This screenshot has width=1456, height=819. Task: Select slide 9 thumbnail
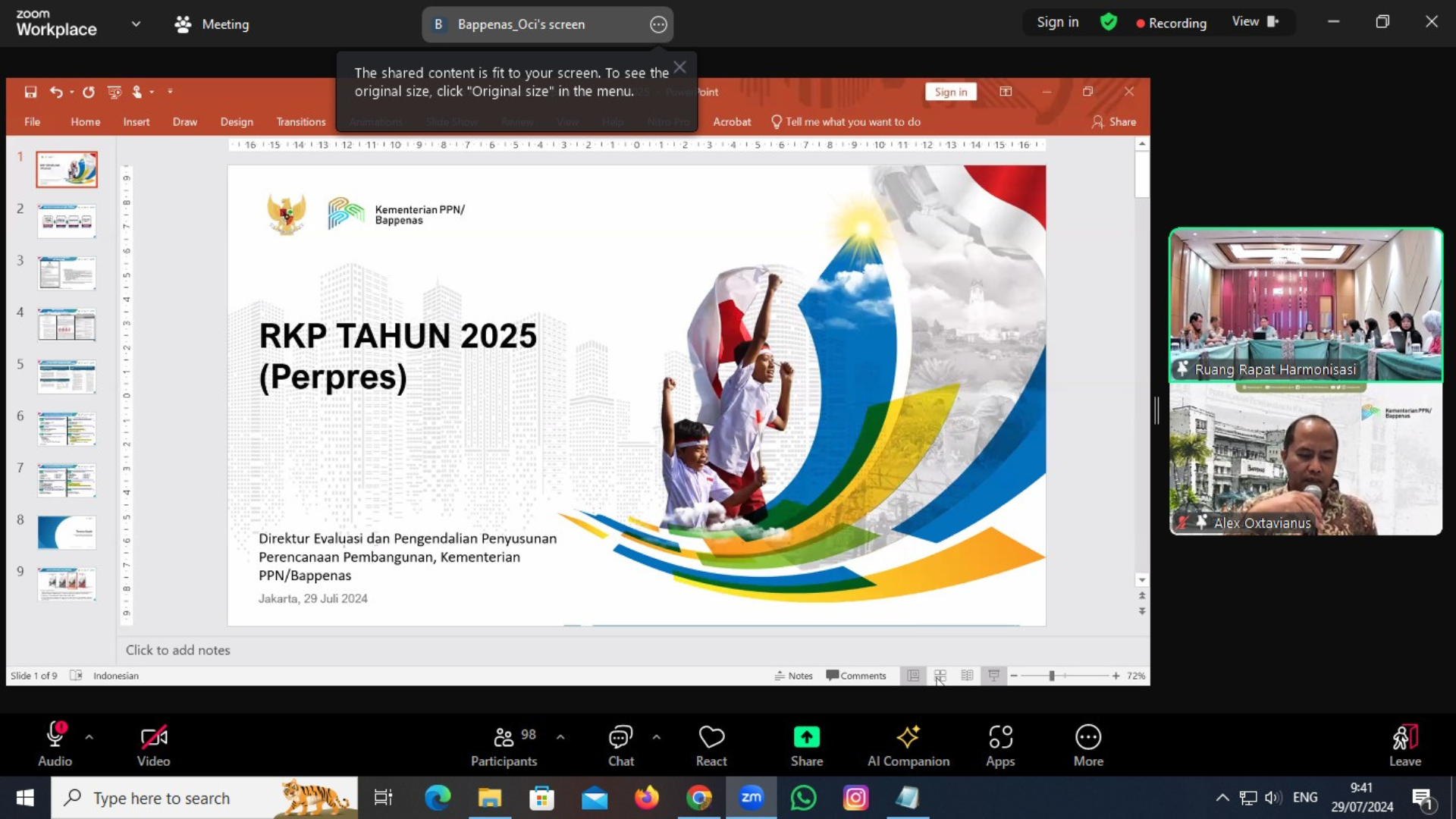67,585
